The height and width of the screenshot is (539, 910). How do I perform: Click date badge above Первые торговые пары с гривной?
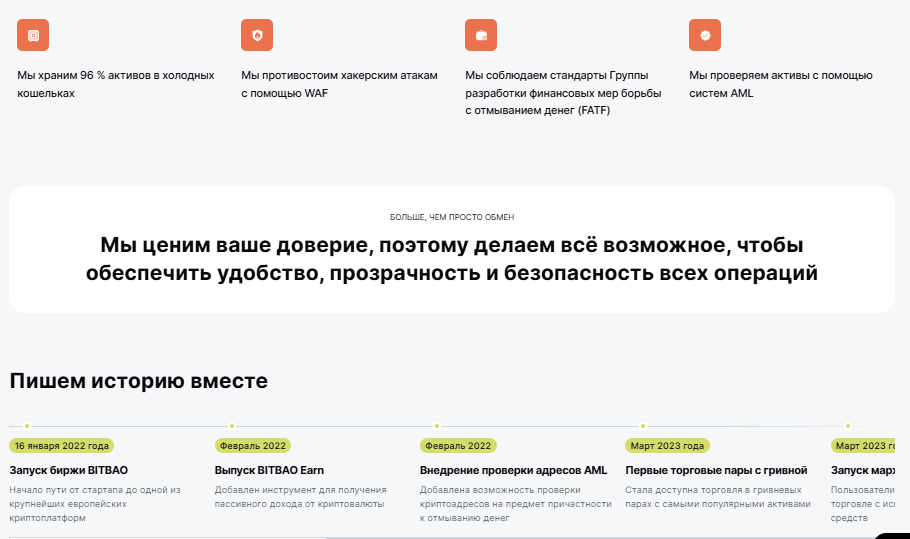667,446
